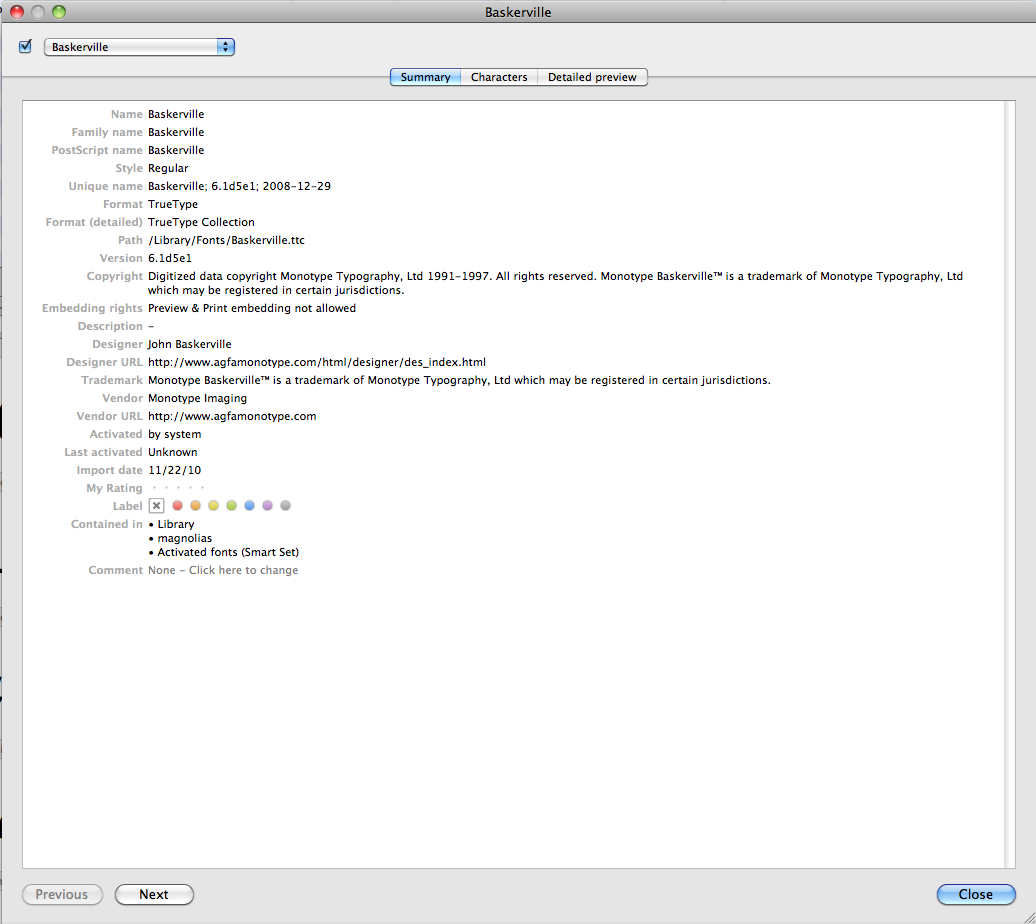
Task: Apply the red label color
Action: pos(177,506)
